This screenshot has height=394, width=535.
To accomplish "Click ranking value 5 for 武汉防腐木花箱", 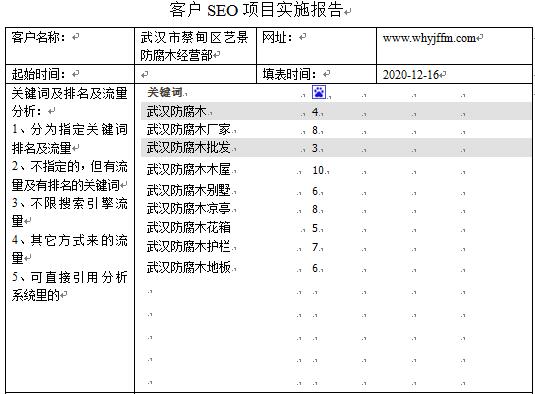I will click(x=315, y=228).
